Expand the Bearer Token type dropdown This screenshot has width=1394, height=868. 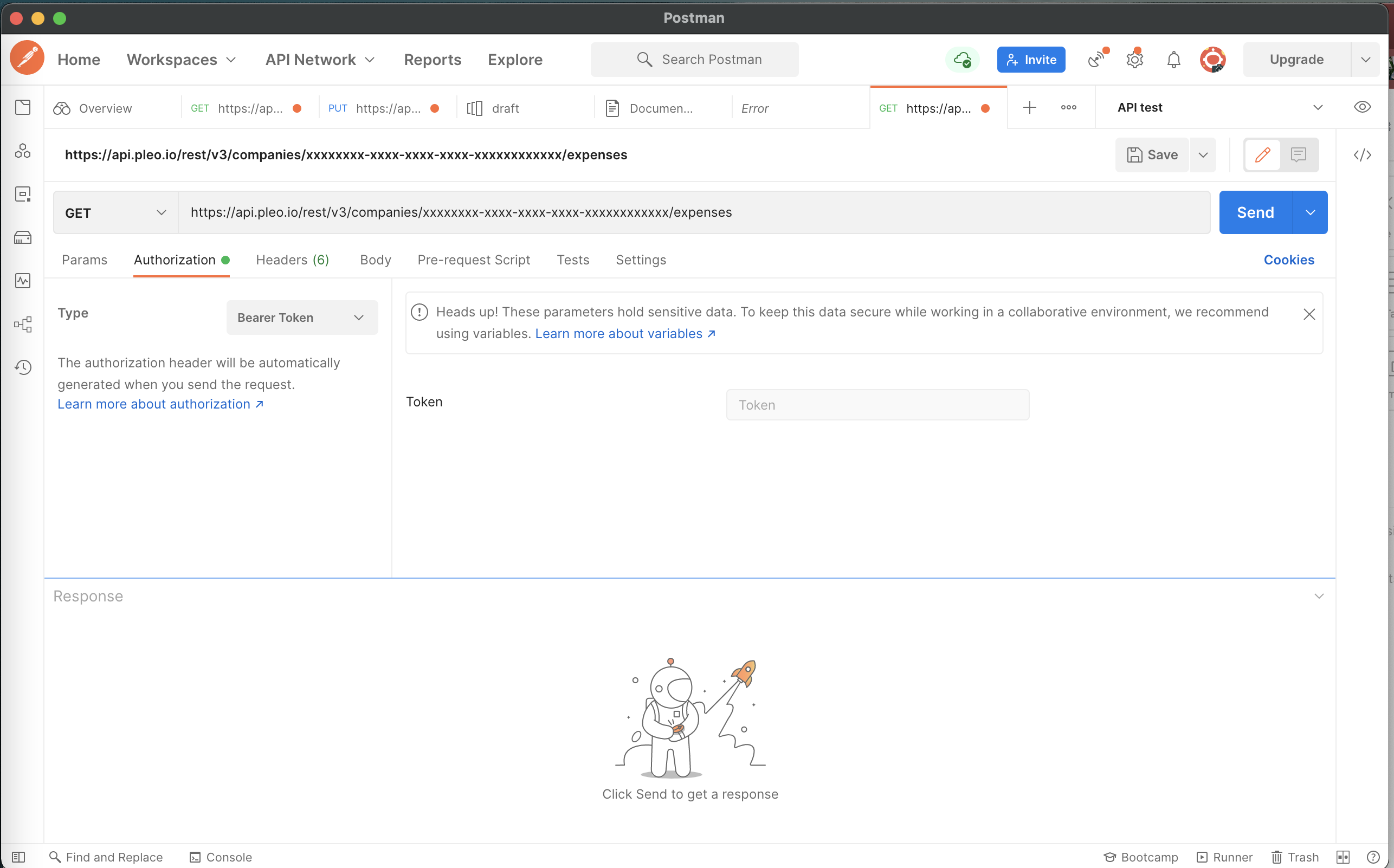tap(302, 318)
